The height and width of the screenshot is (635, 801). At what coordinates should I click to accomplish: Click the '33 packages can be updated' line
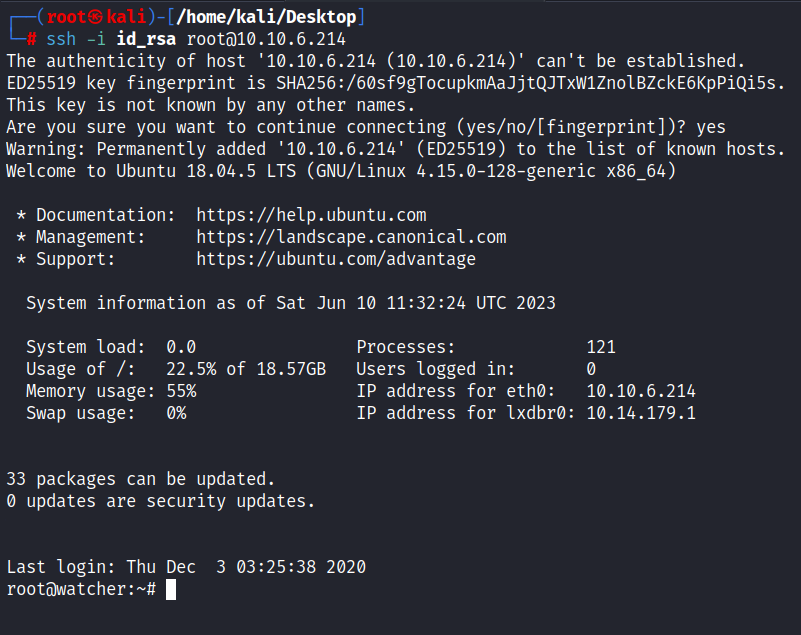click(140, 479)
